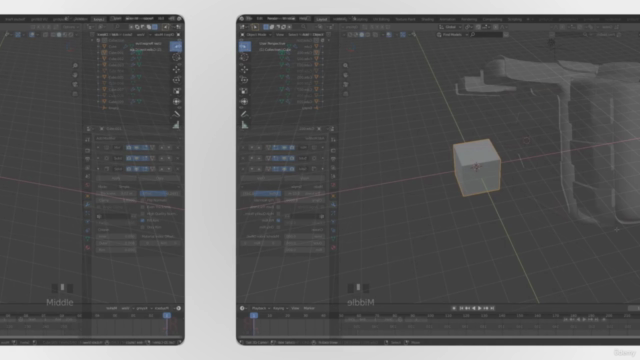Open the View menu in right viewport header
Screen dimensions: 640x360
pyautogui.click(x=280, y=35)
